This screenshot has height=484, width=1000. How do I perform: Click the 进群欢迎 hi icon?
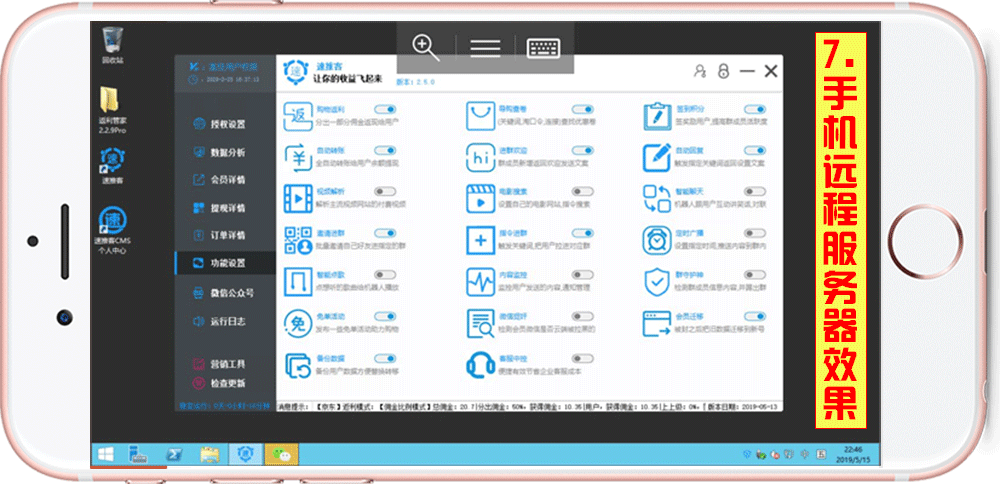(481, 158)
